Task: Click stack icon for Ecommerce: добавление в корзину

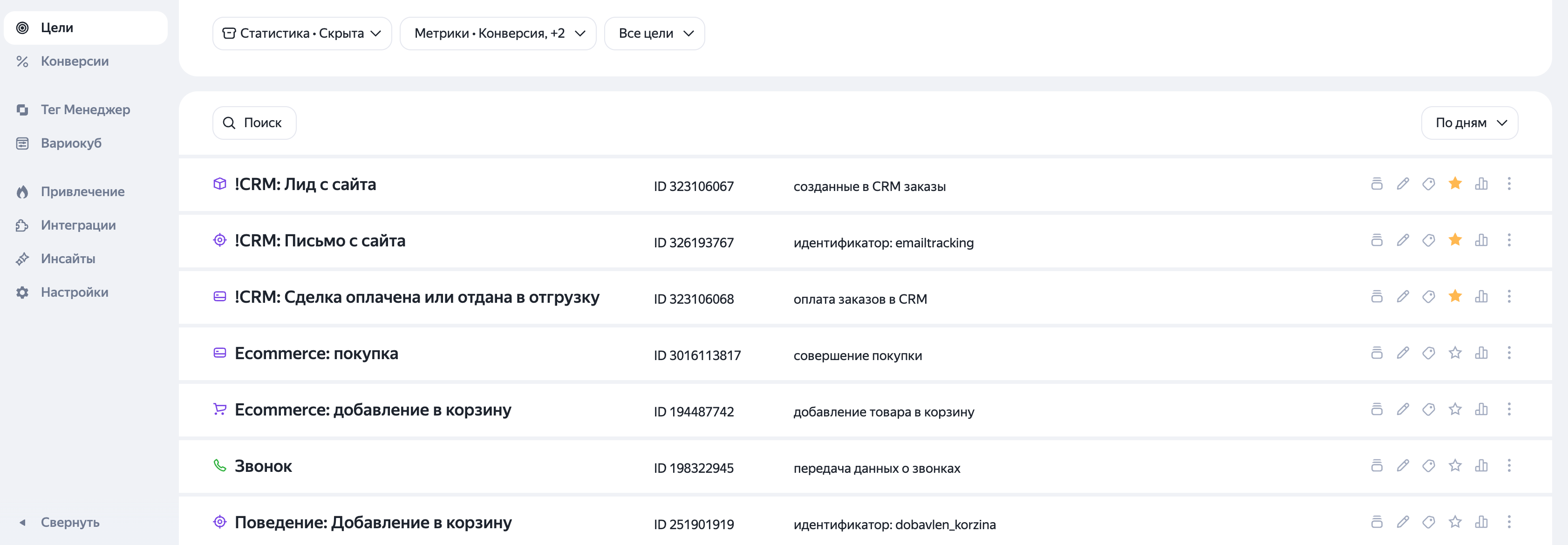Action: click(x=1376, y=409)
